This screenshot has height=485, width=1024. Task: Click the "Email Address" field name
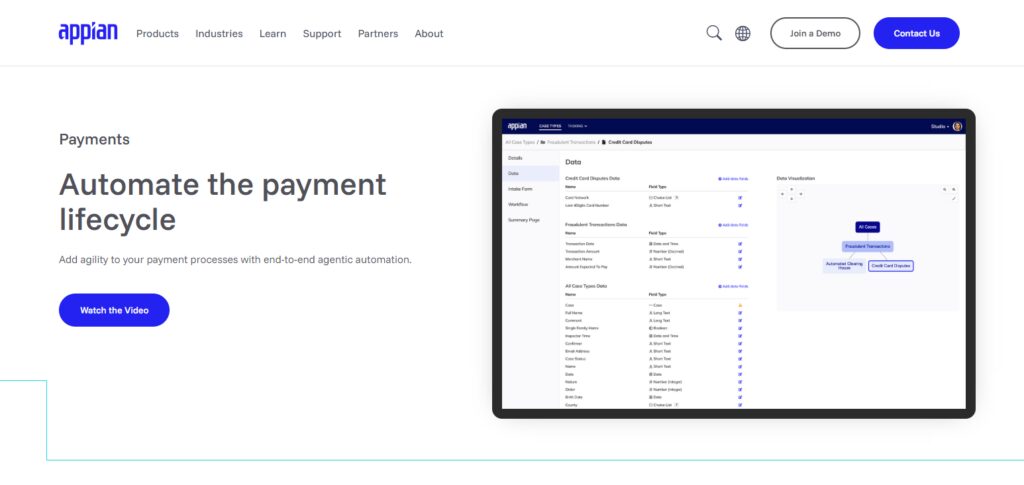click(x=577, y=351)
